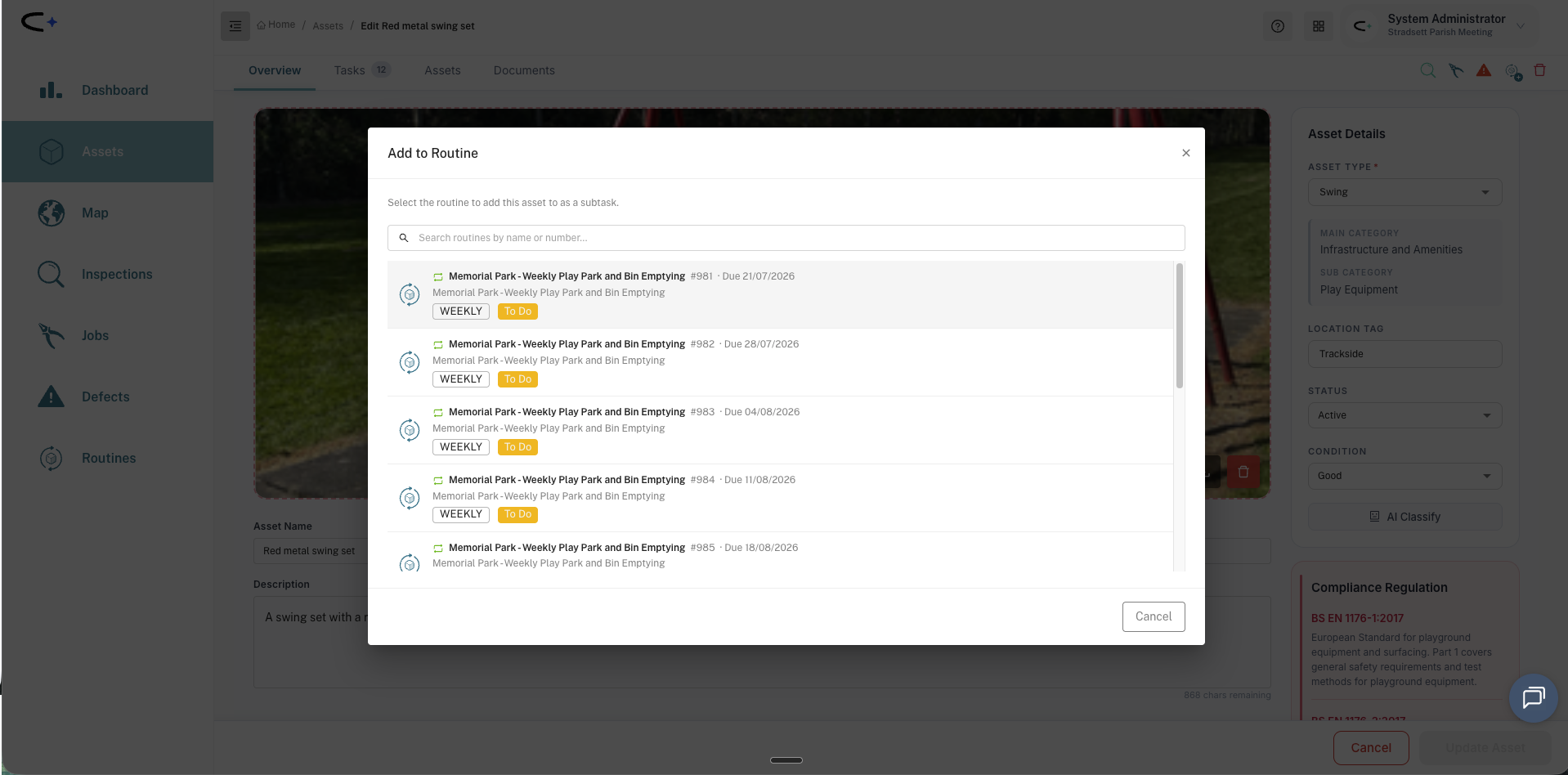
Task: Select routine #982 due 28/07/2026
Action: click(780, 362)
